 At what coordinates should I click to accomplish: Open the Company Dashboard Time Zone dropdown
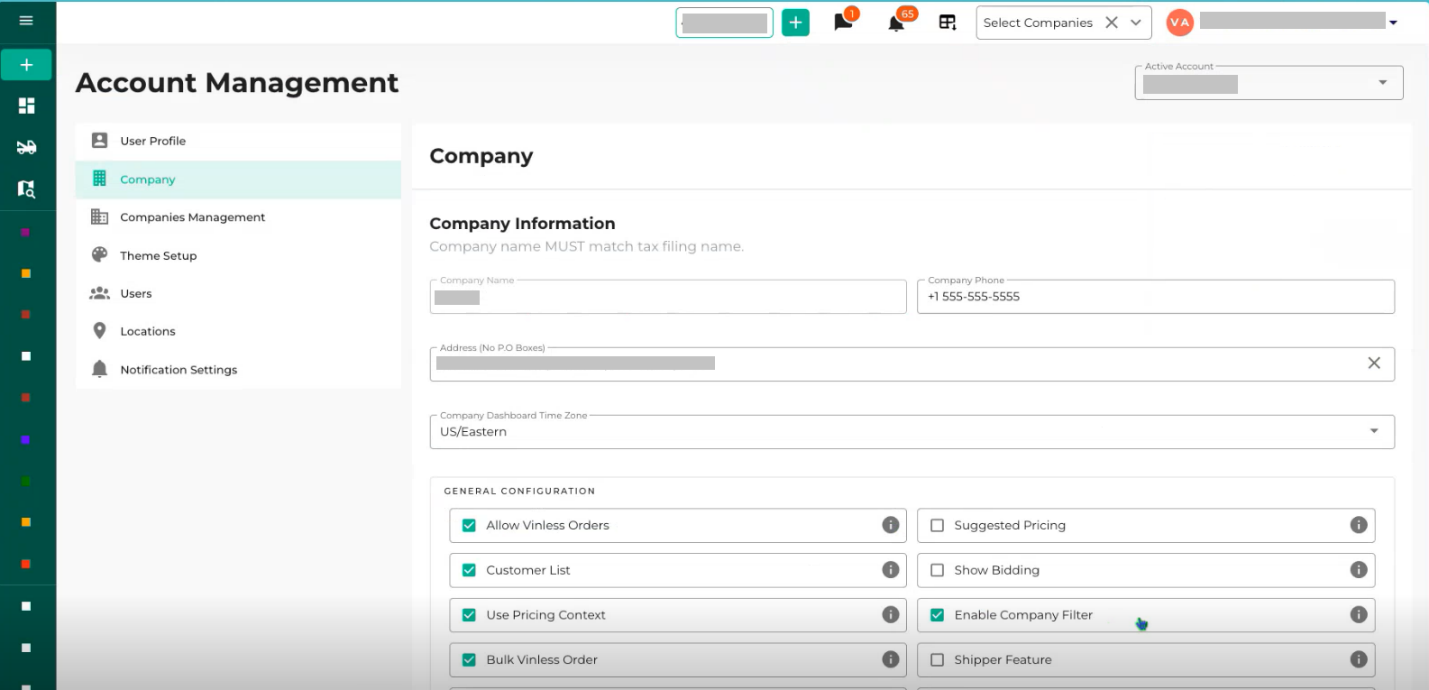pos(912,432)
